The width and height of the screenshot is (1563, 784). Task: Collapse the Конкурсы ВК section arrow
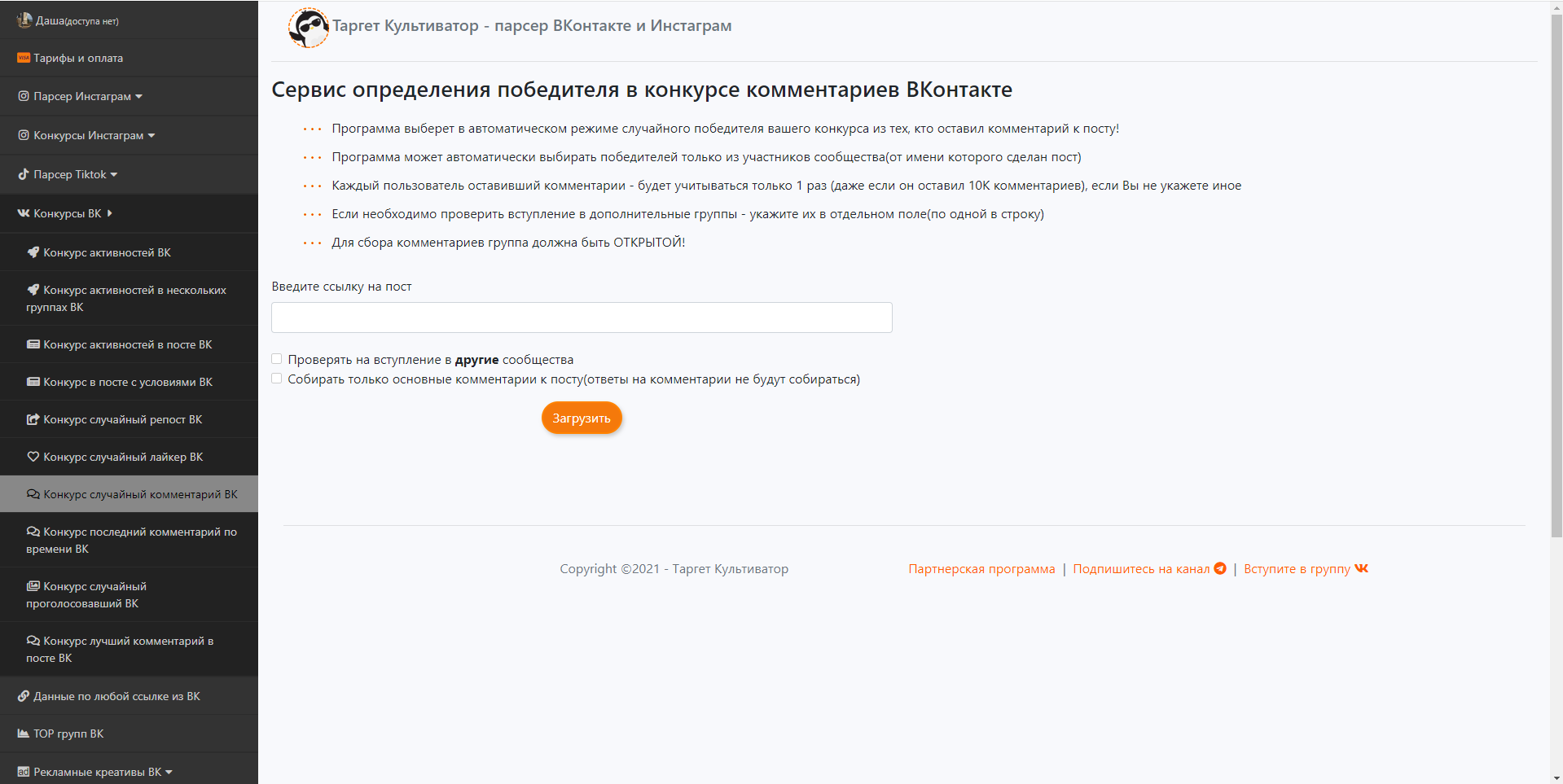(x=109, y=213)
